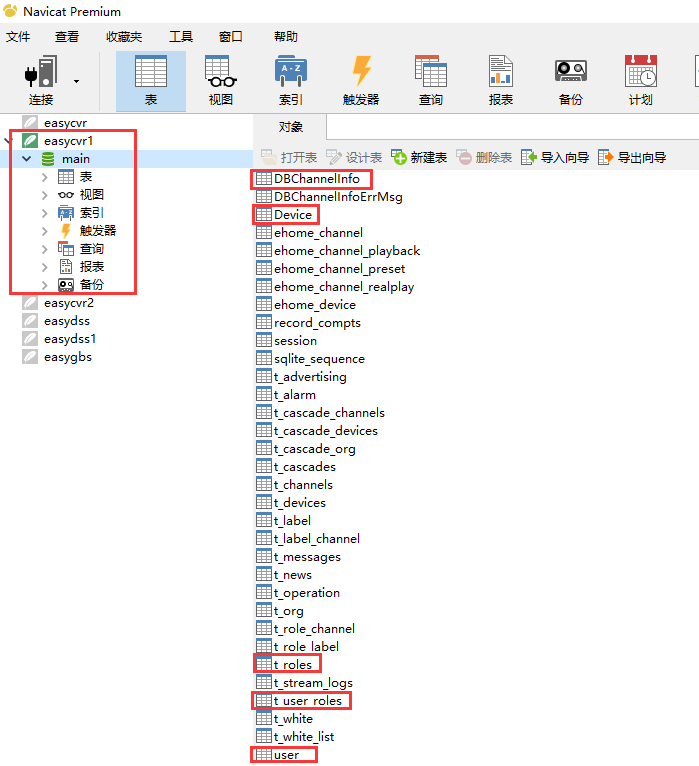The image size is (699, 766).
Task: Expand the 视图 tree node
Action: point(44,195)
